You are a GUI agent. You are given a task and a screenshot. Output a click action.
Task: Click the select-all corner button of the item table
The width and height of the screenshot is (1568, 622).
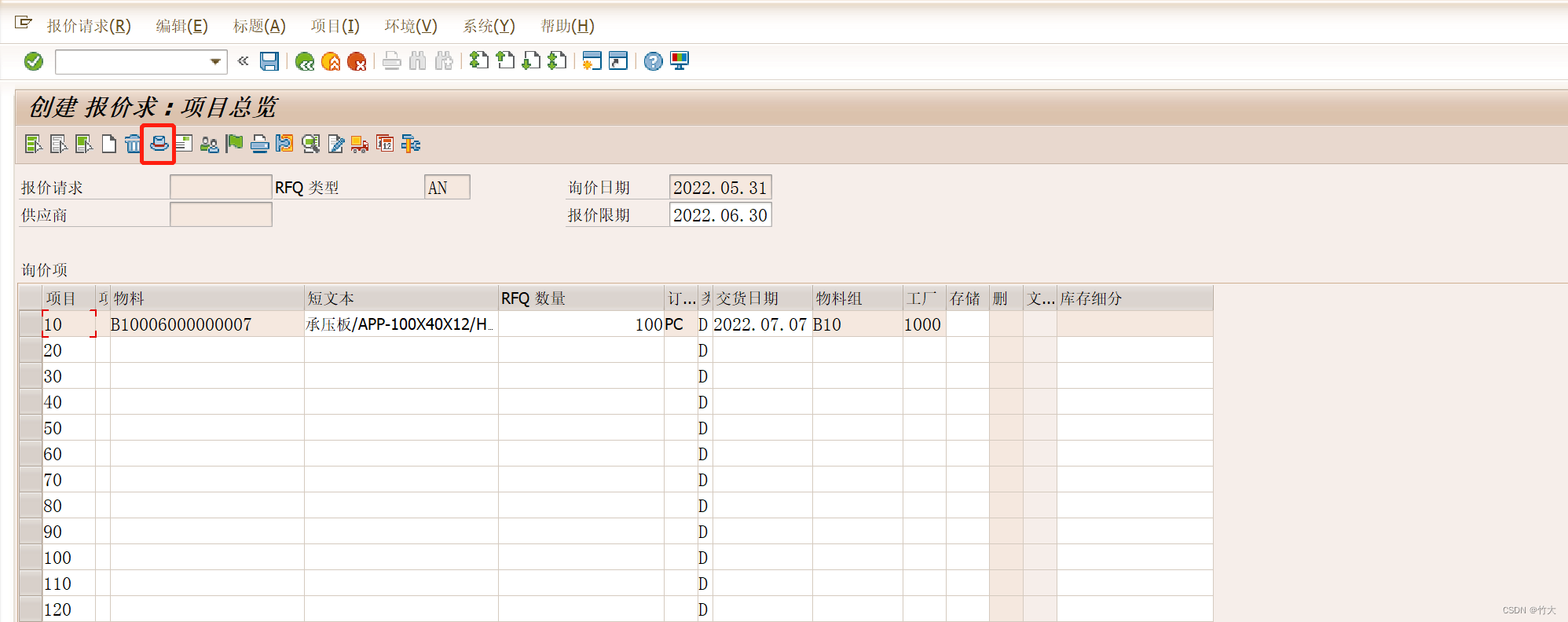pos(31,298)
